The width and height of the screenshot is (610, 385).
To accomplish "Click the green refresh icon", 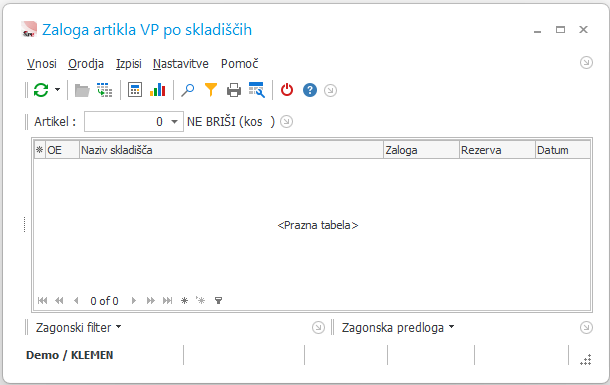I will (x=41, y=90).
